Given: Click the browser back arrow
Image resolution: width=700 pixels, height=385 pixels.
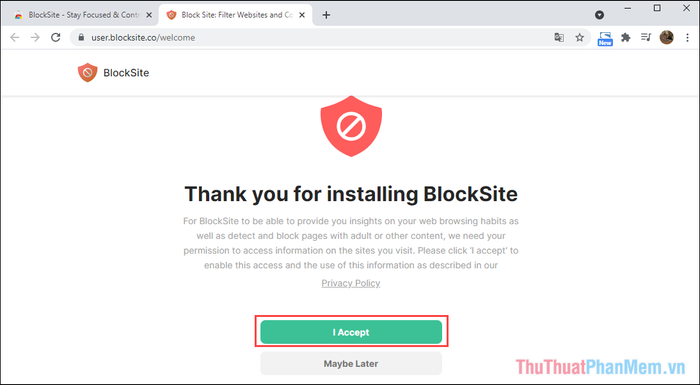Looking at the screenshot, I should pyautogui.click(x=15, y=38).
